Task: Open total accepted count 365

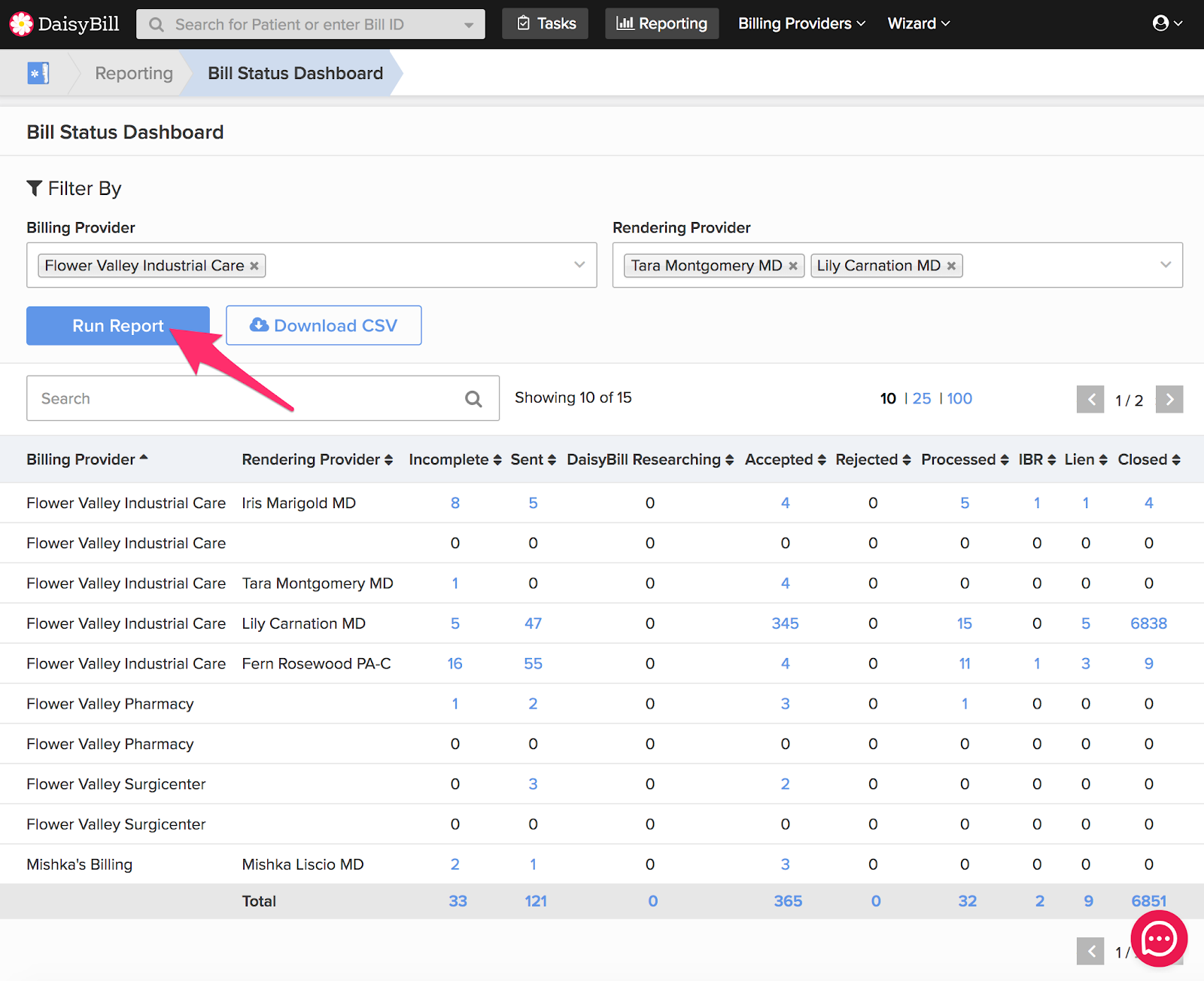Action: (788, 901)
